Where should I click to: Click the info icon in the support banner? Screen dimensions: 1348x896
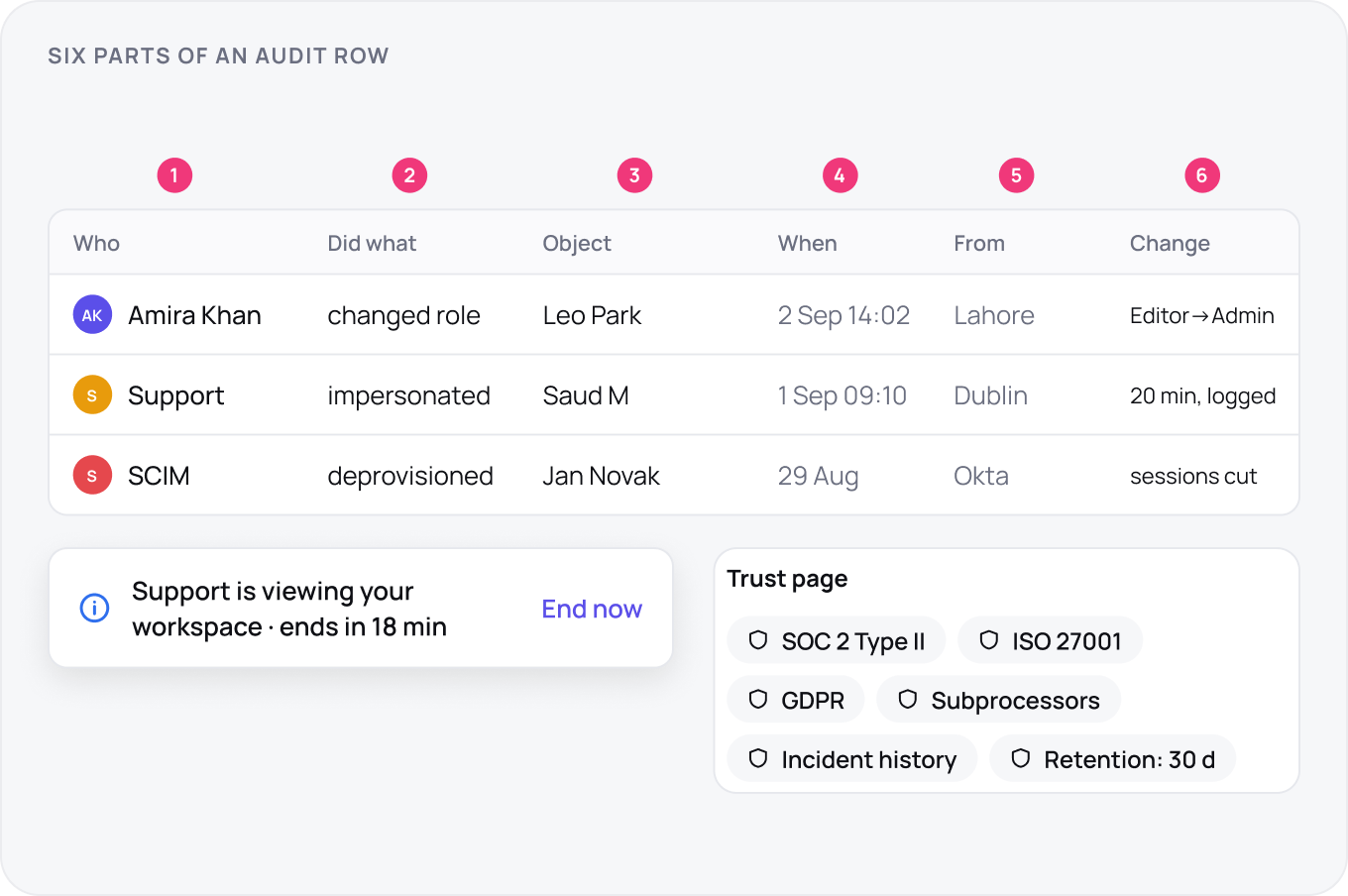[94, 608]
